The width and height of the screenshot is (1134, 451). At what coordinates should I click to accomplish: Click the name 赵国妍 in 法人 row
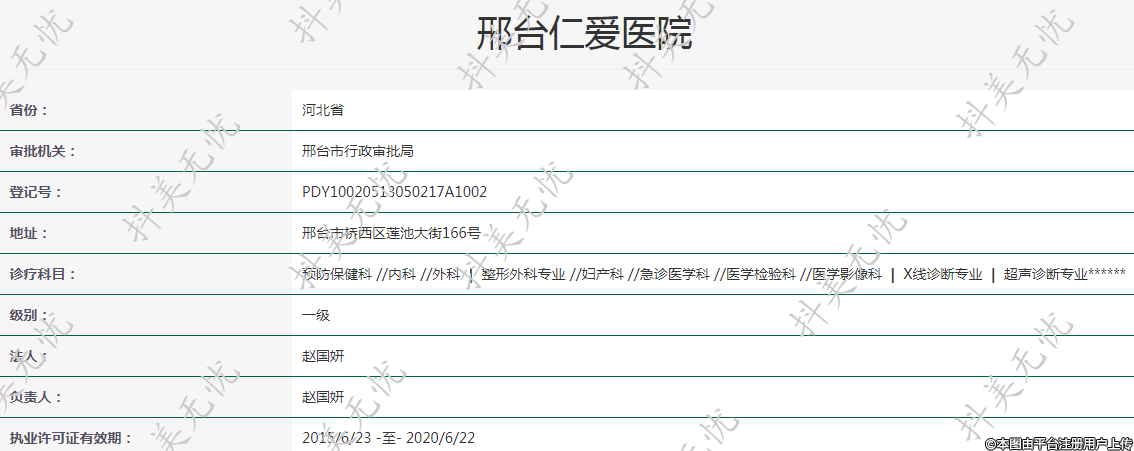pyautogui.click(x=323, y=356)
